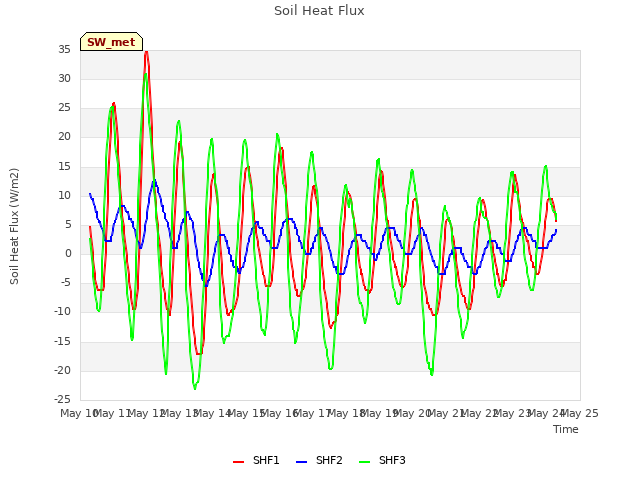
Task: Click the Soil Heat Flux chart title
Action: pos(319,11)
